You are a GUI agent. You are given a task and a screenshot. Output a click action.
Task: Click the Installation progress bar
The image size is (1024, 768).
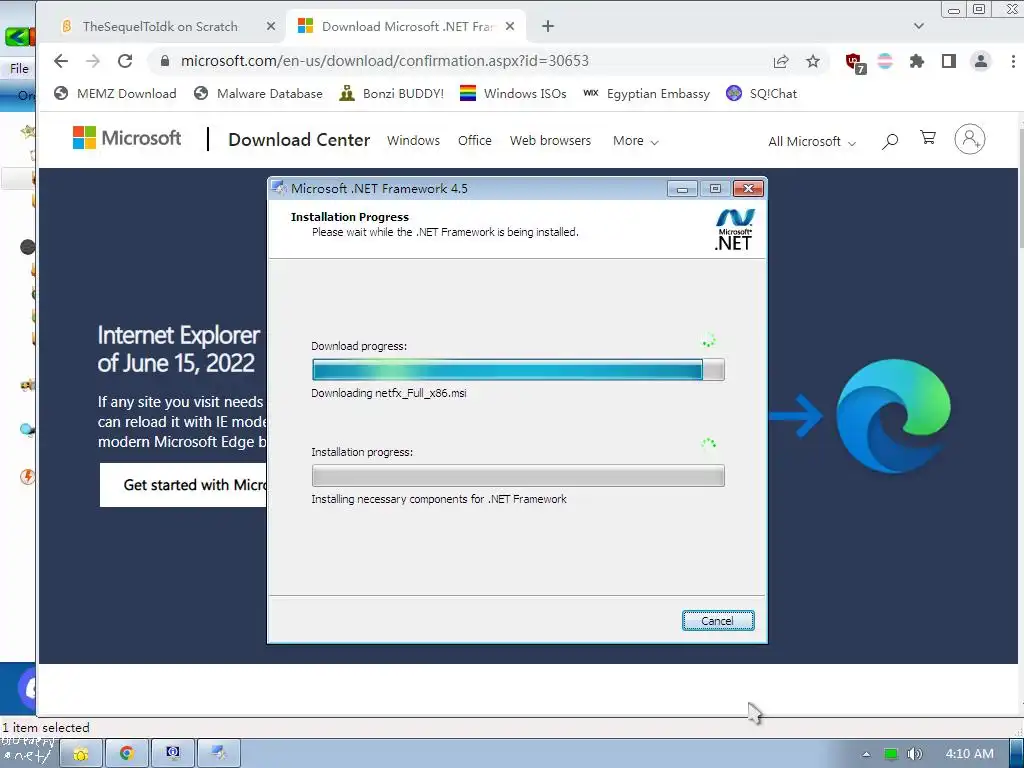(518, 475)
